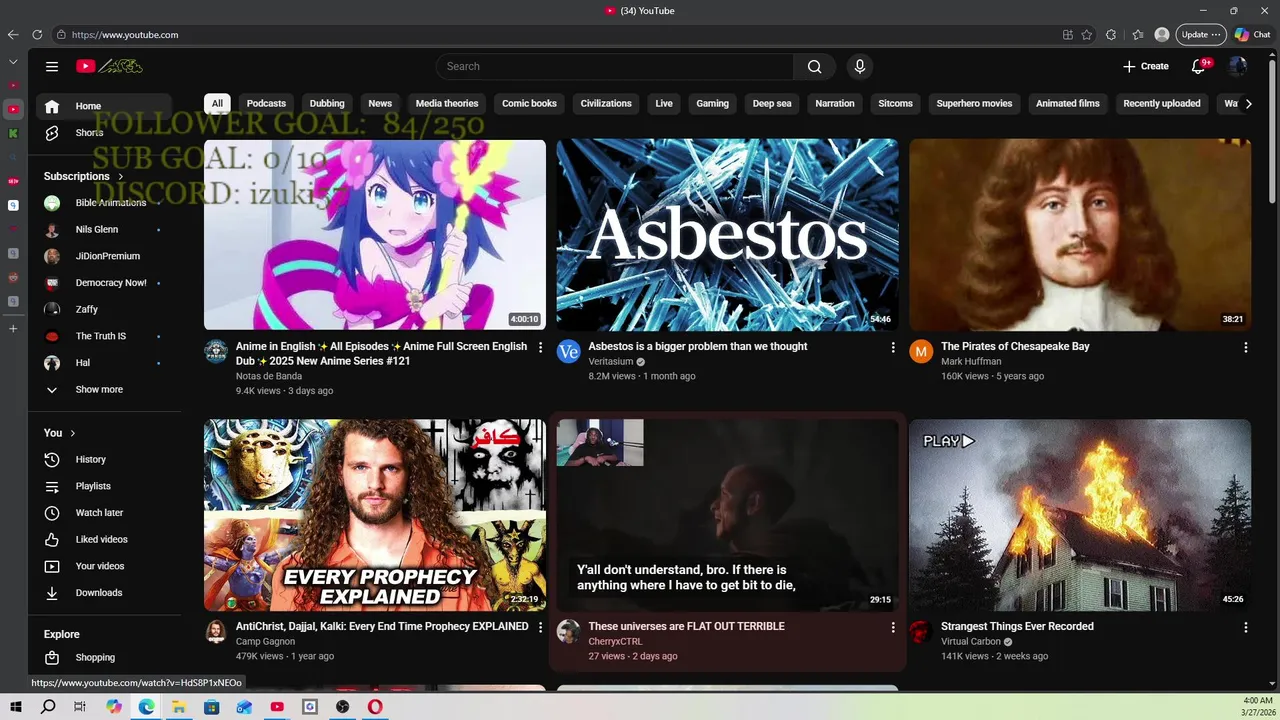Open Microsoft Store from the taskbar
This screenshot has width=1280, height=720.
point(212,707)
